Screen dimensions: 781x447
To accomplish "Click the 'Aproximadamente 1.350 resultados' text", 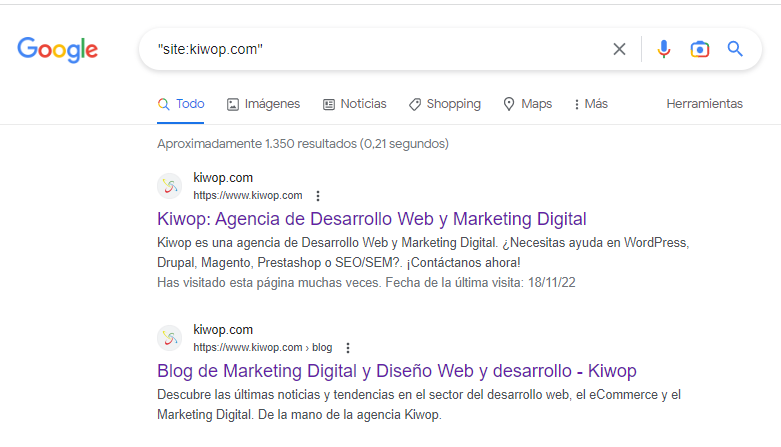I will point(303,144).
